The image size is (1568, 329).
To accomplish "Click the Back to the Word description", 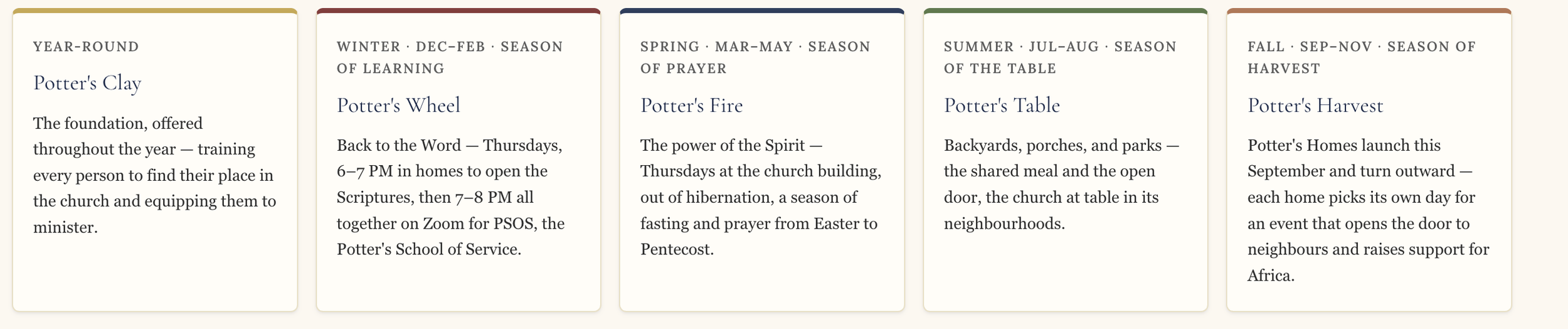I will [451, 197].
